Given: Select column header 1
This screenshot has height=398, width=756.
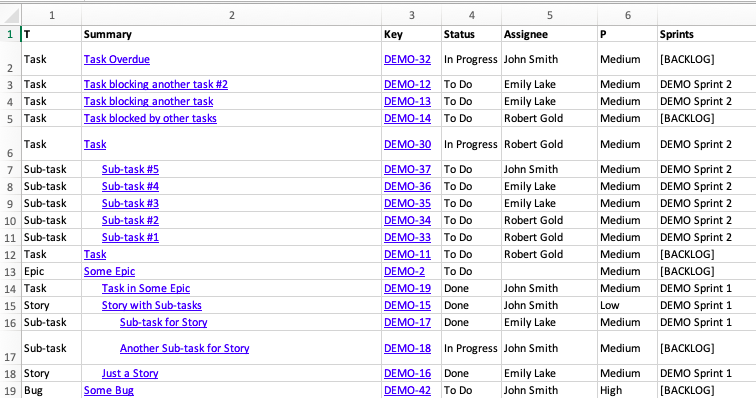Looking at the screenshot, I should click(x=52, y=15).
